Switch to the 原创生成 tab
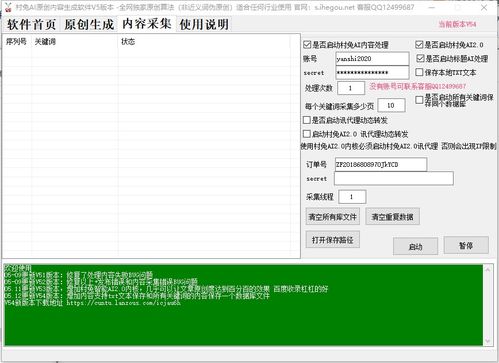This screenshot has width=499, height=363. pos(89,24)
